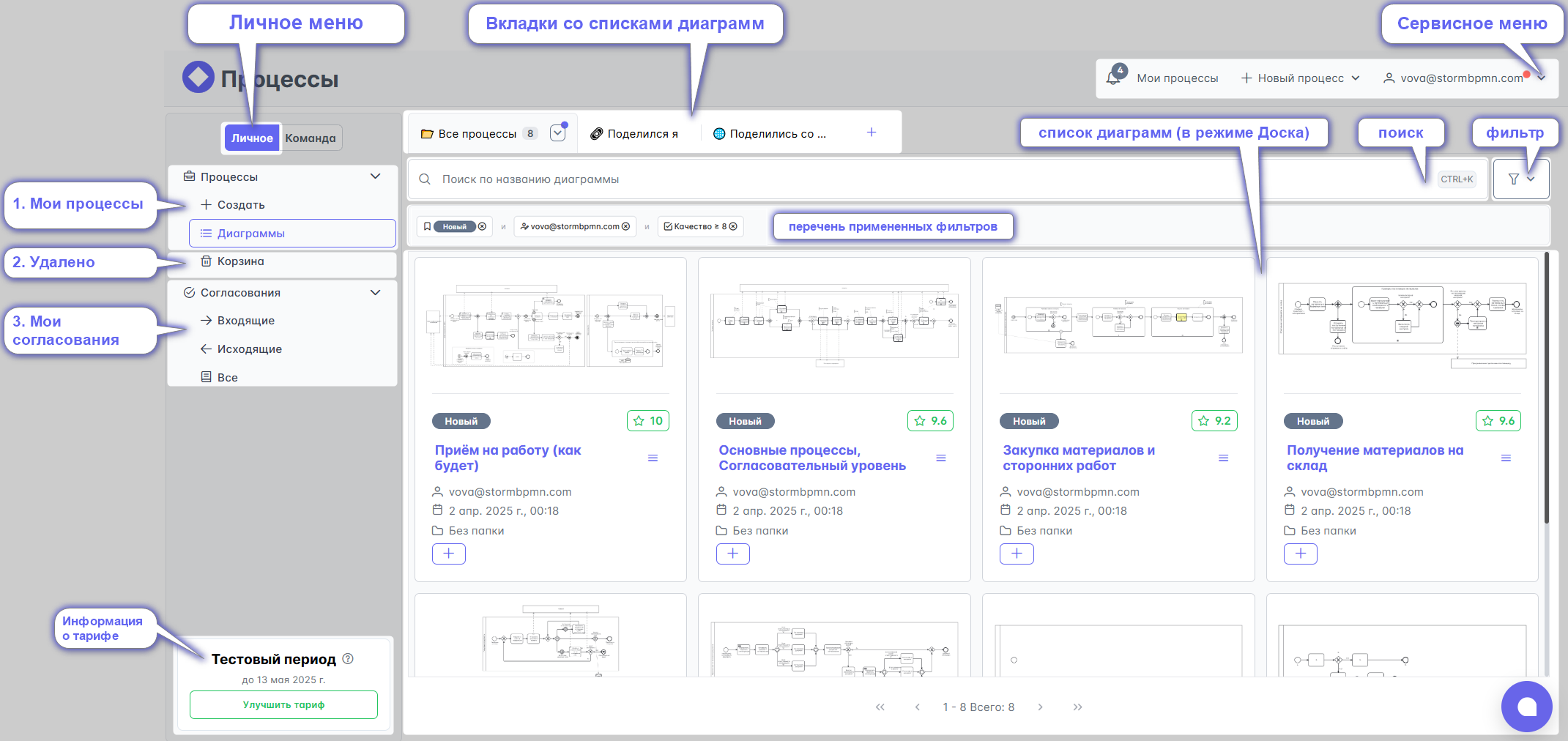Click the diagram name search field

[x=923, y=179]
